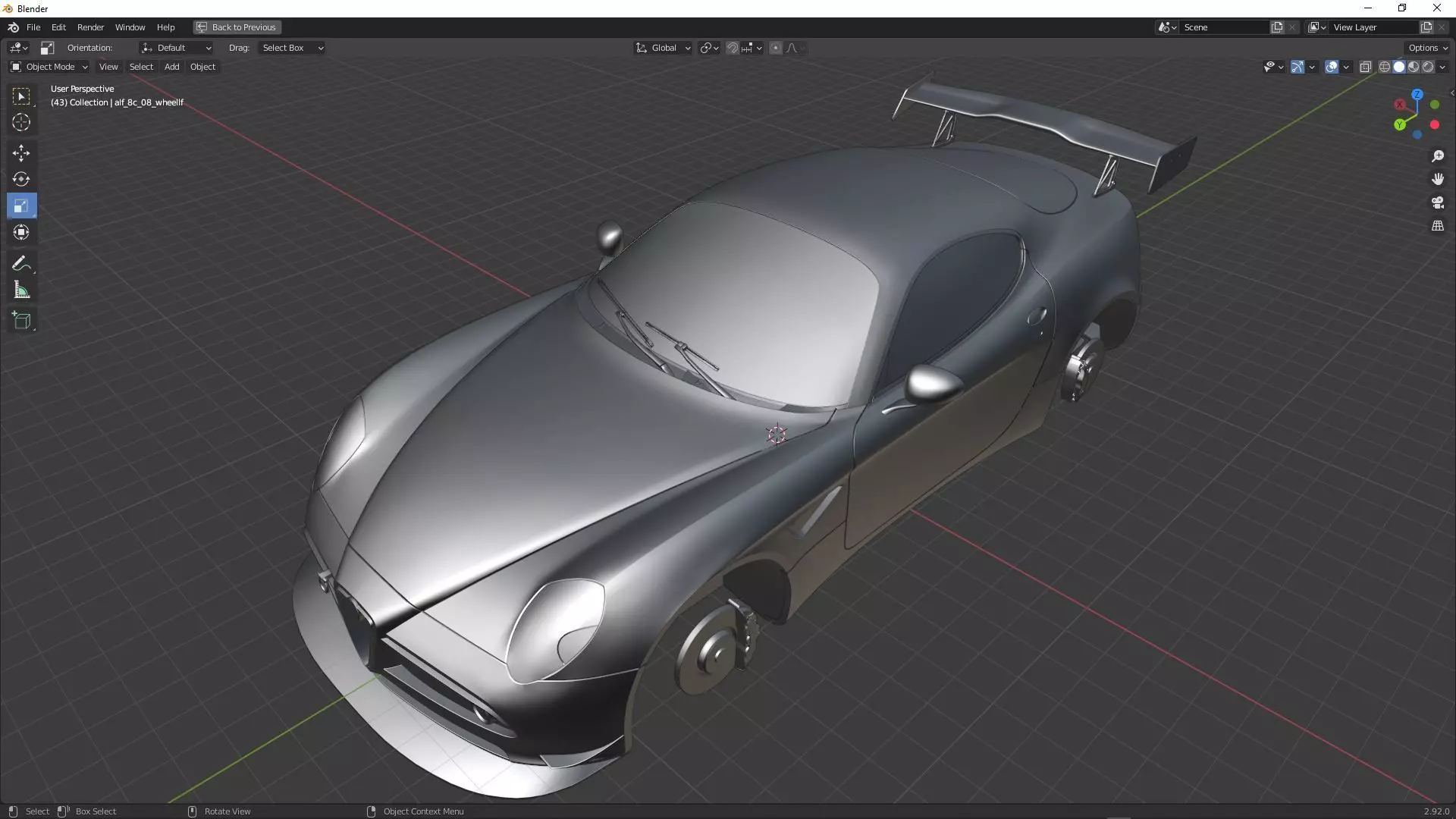Select the Rotate tool

point(21,180)
